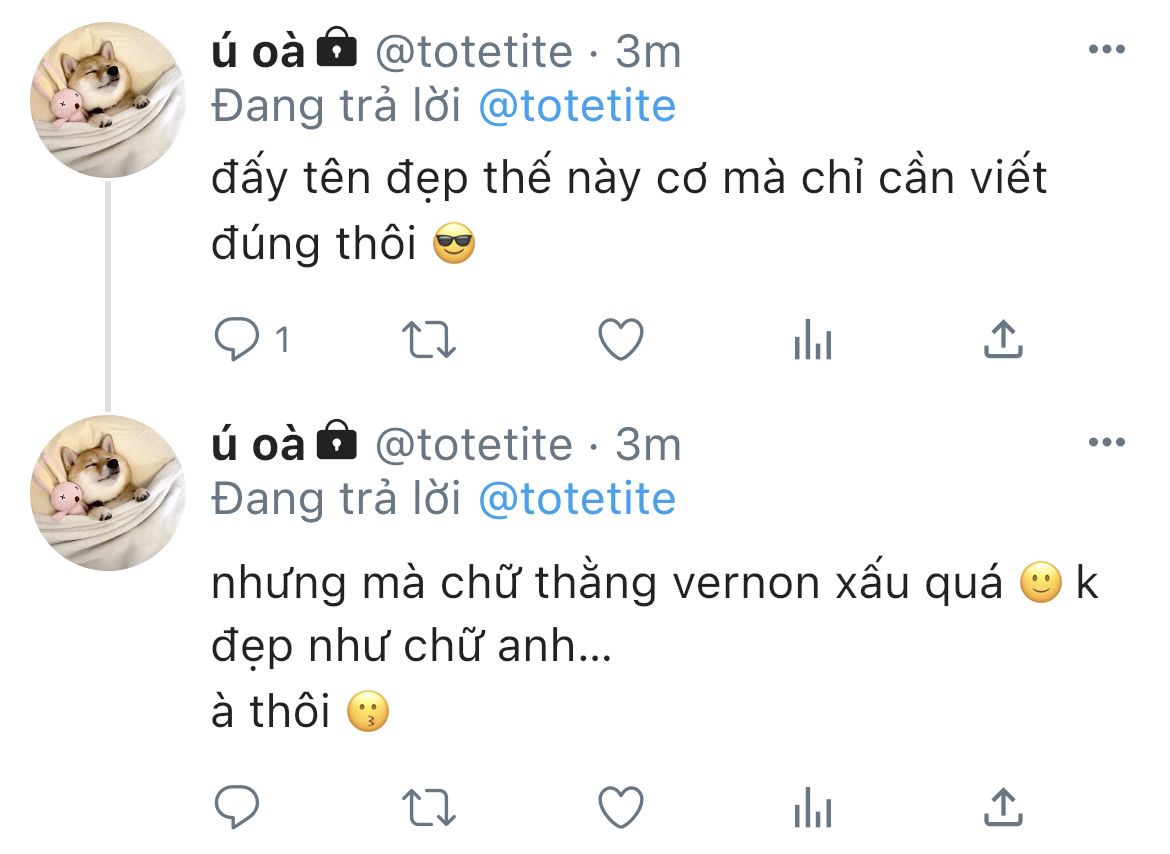Open display name 'ú oà' on second tweet
Image resolution: width=1170 pixels, height=854 pixels.
click(258, 445)
